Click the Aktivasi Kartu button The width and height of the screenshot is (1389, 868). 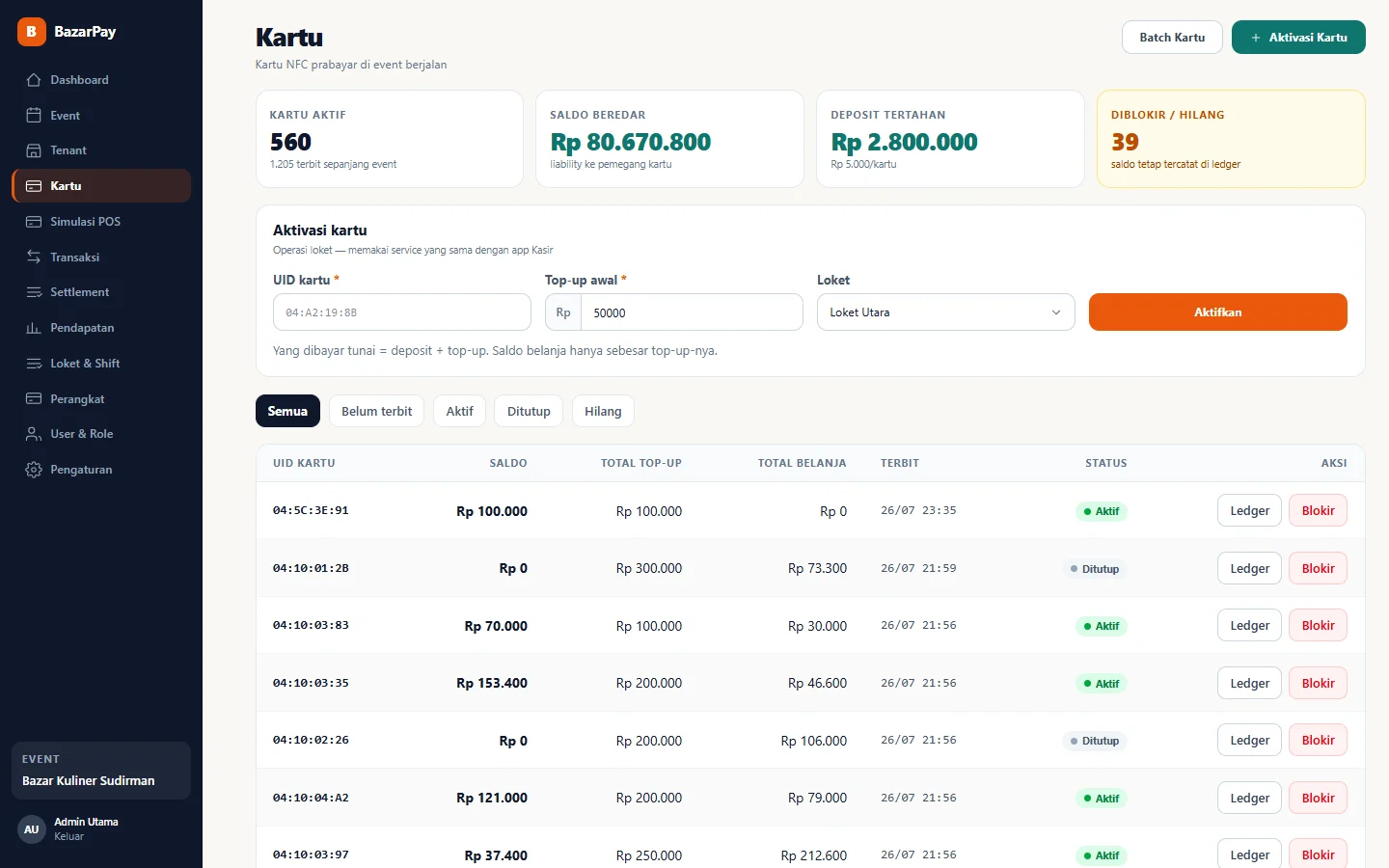(x=1298, y=38)
